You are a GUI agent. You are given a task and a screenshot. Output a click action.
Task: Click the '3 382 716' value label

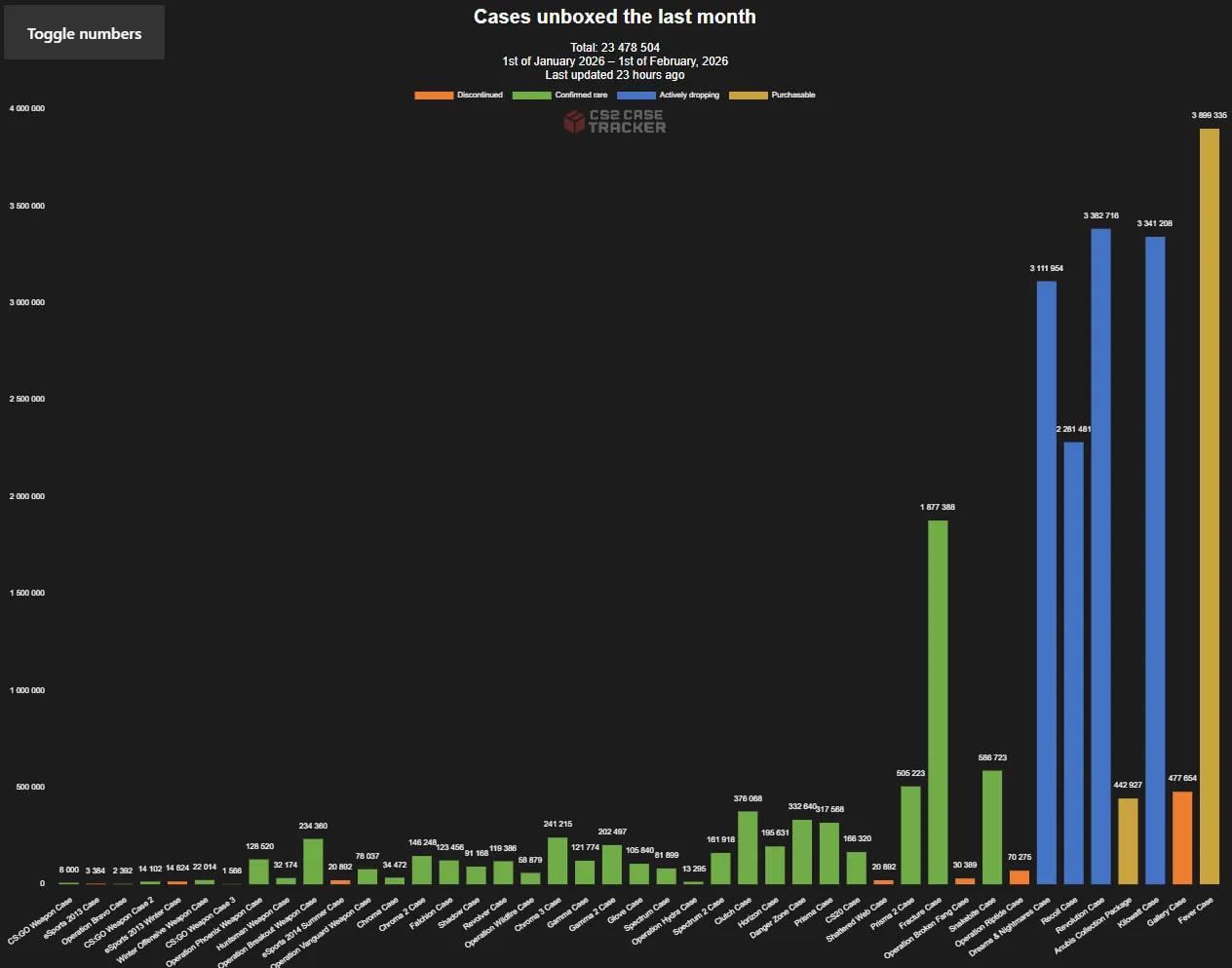pos(1100,215)
